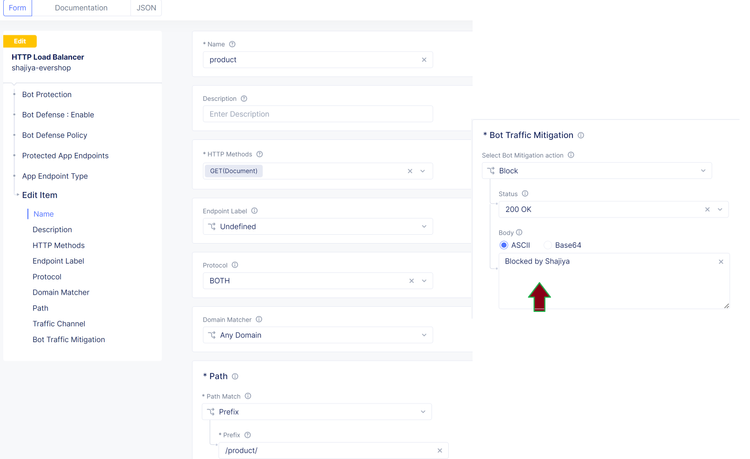Viewport: 750px width, 459px height.
Task: Switch to the Form tab
Action: click(17, 8)
